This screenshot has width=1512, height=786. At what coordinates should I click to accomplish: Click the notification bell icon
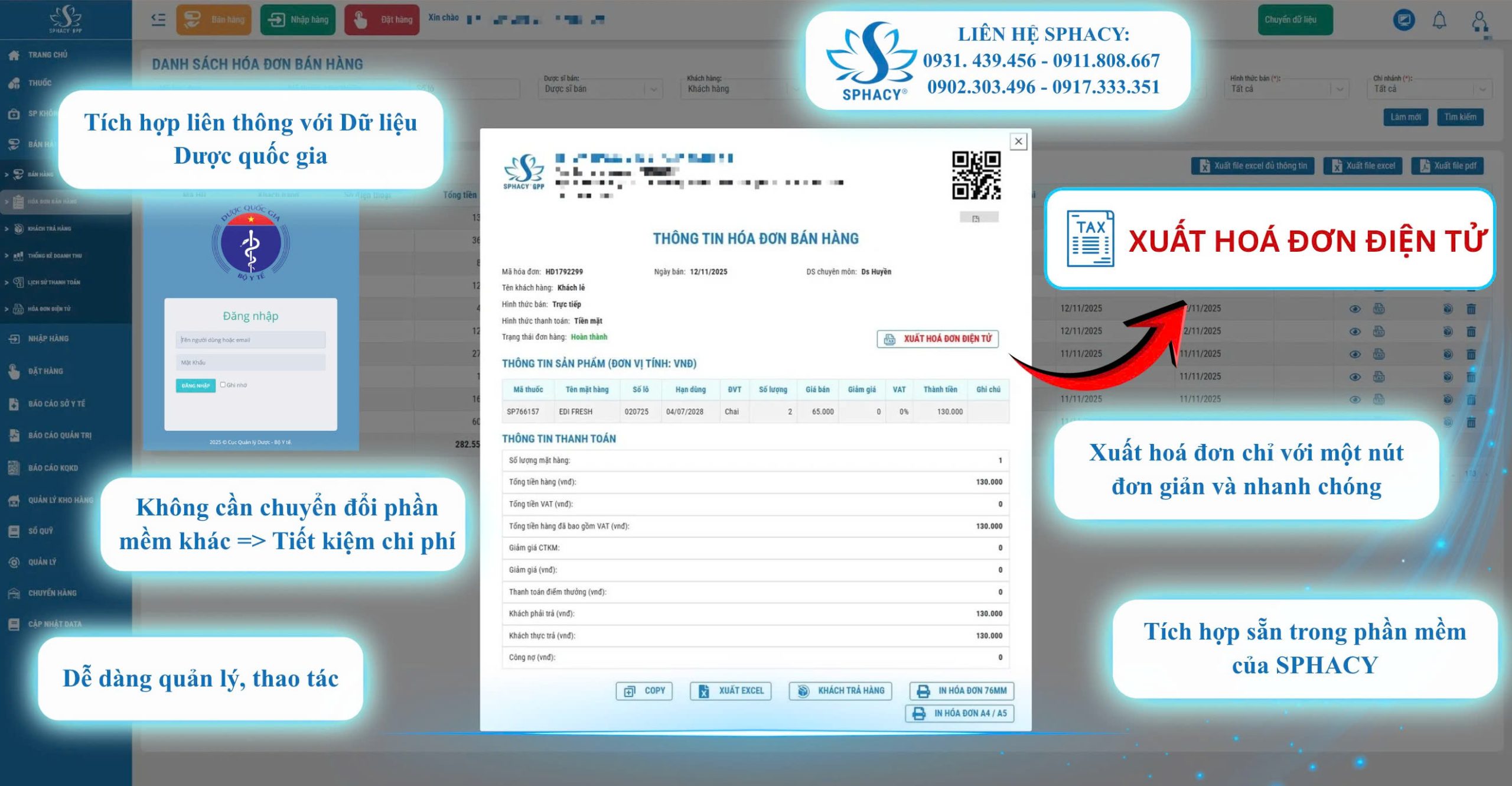click(1439, 21)
